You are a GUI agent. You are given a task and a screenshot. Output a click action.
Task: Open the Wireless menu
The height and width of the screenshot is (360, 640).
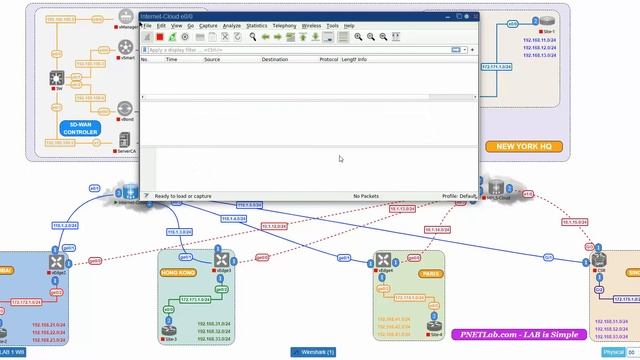coord(311,26)
